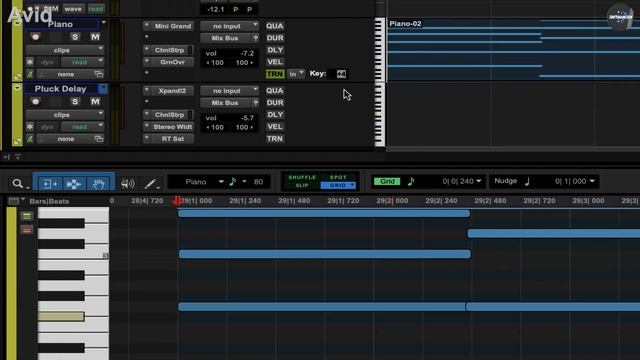Select the Zoomer magnifier tool
The height and width of the screenshot is (360, 640).
tap(17, 184)
